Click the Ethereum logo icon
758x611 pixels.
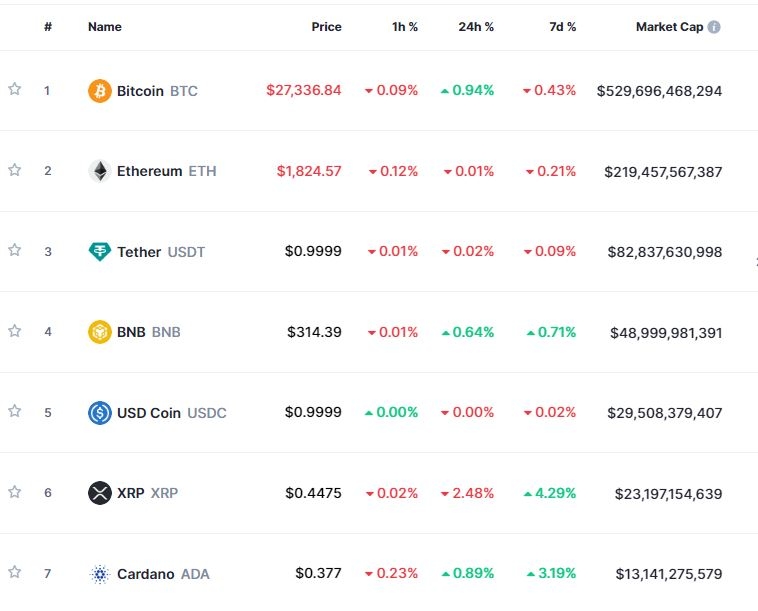(100, 171)
